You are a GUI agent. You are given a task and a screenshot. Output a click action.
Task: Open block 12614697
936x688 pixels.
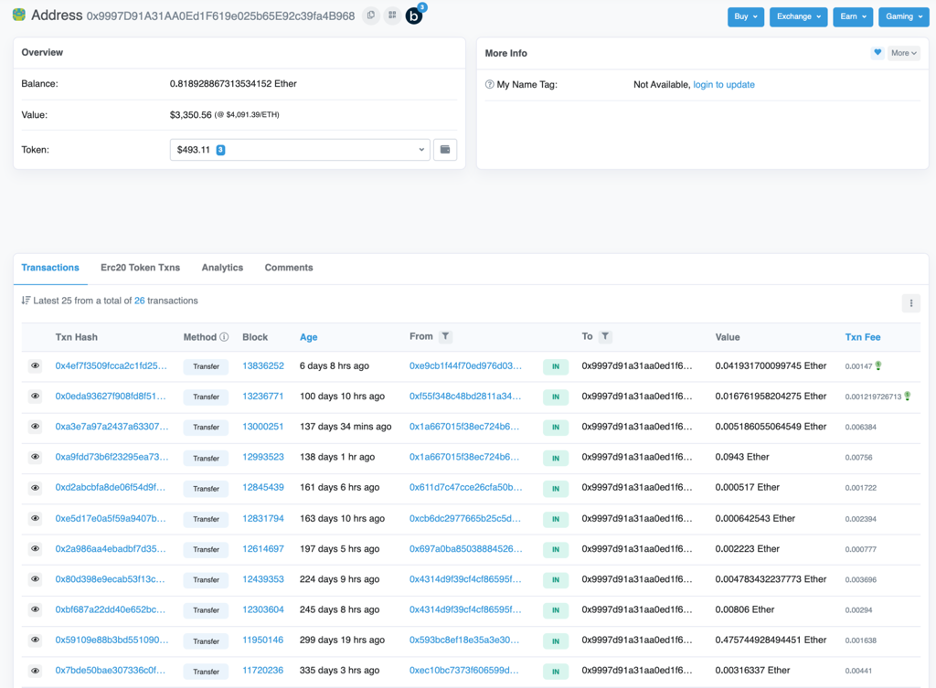pos(263,549)
